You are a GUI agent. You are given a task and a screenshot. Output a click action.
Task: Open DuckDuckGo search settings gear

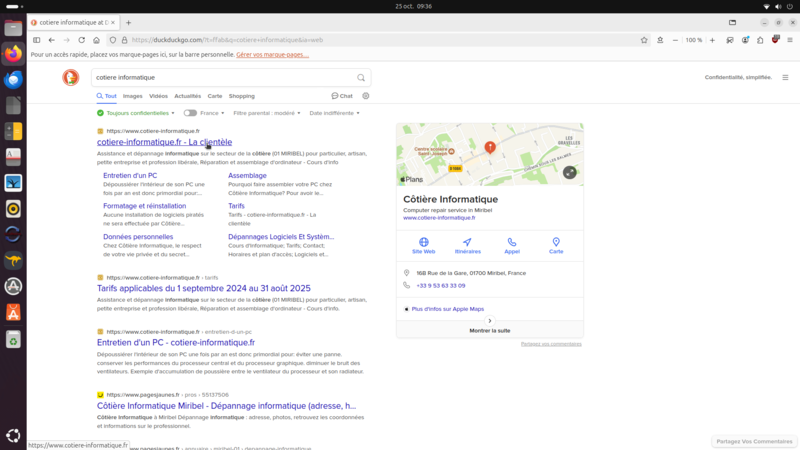pyautogui.click(x=366, y=96)
